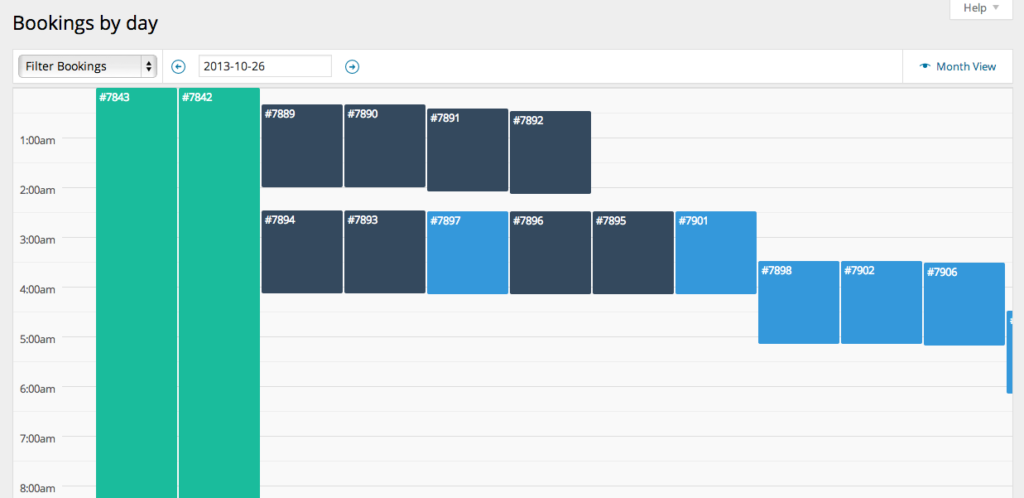The image size is (1024, 498).
Task: Select dark booking #7894
Action: click(302, 252)
